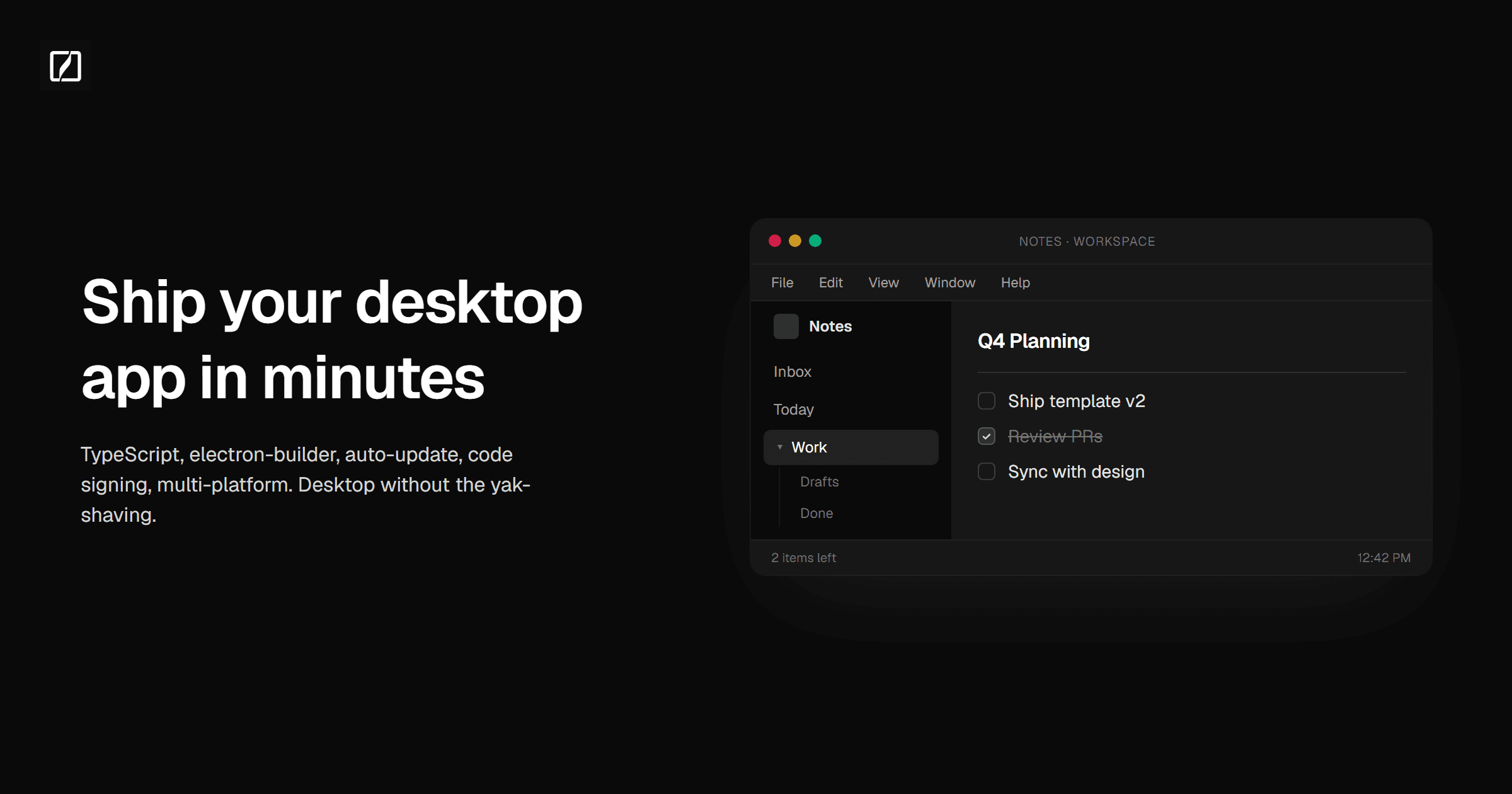Click the TypeScript, electron-builder description paragraph

306,485
